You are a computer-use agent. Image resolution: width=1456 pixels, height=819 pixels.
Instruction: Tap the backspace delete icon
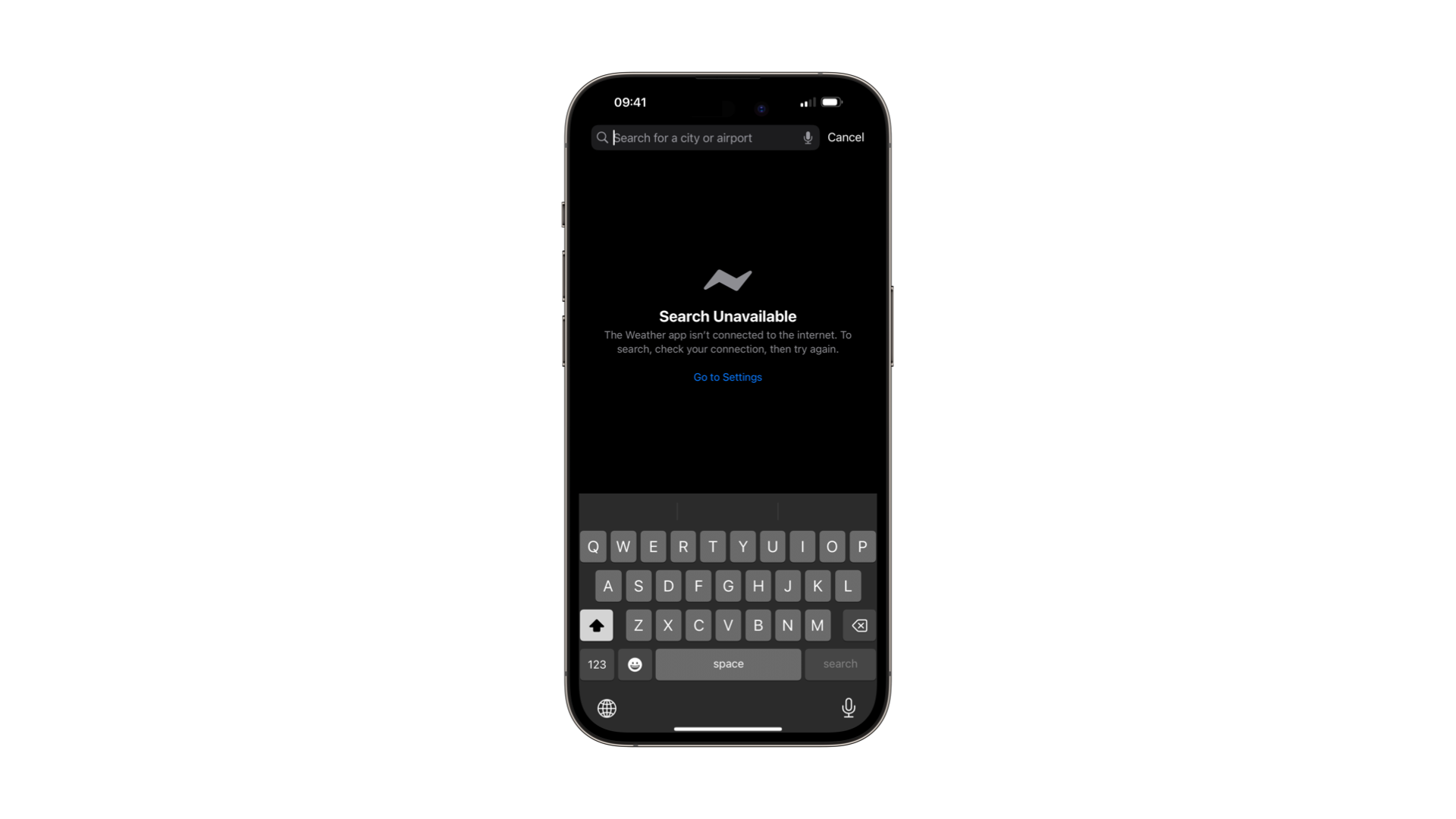coord(858,625)
